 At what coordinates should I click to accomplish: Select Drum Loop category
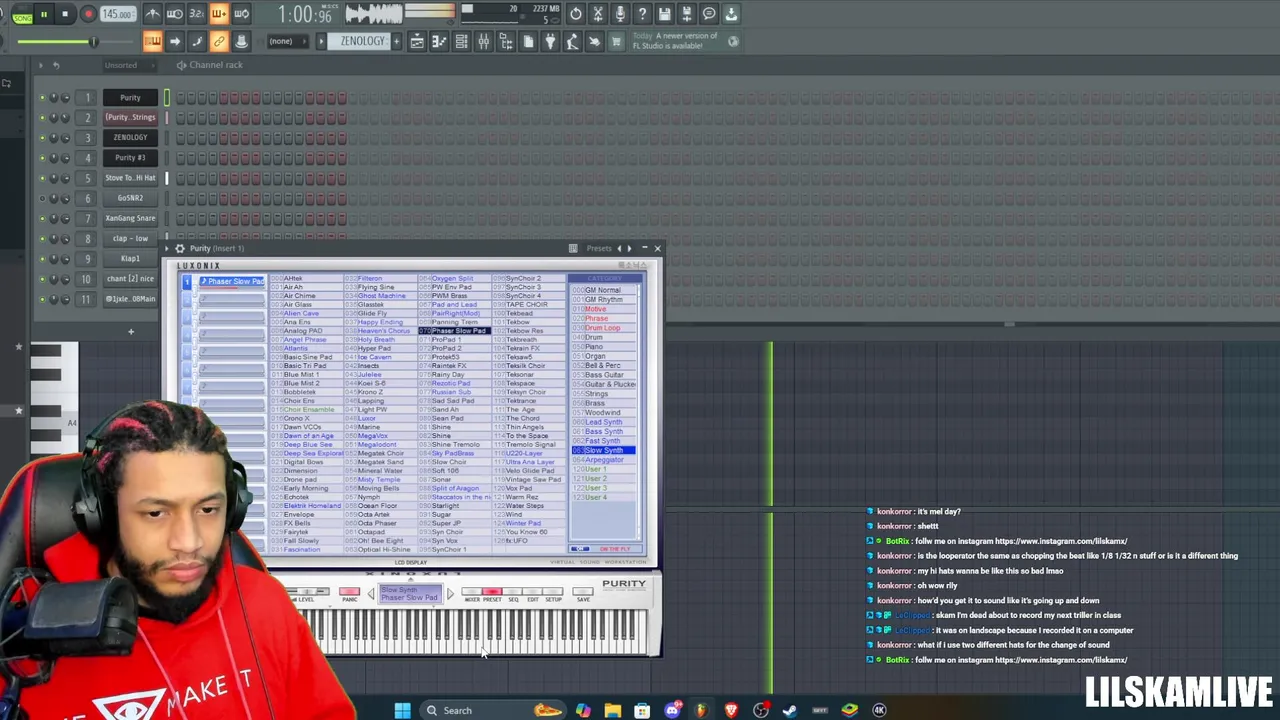pos(602,328)
